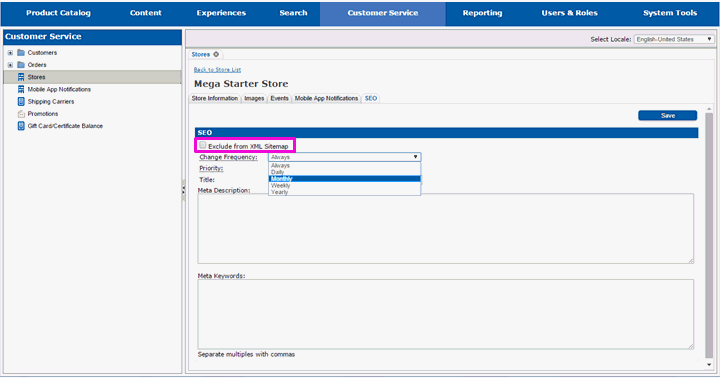This screenshot has height=378, width=720.
Task: Select Promotions in the tree
Action: coord(43,114)
